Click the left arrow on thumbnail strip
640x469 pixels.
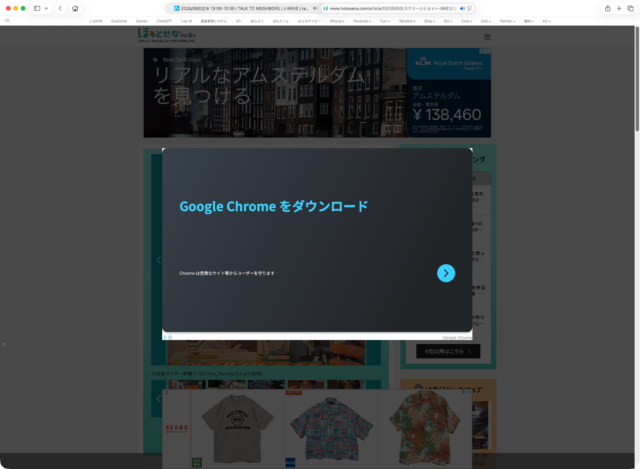[158, 398]
